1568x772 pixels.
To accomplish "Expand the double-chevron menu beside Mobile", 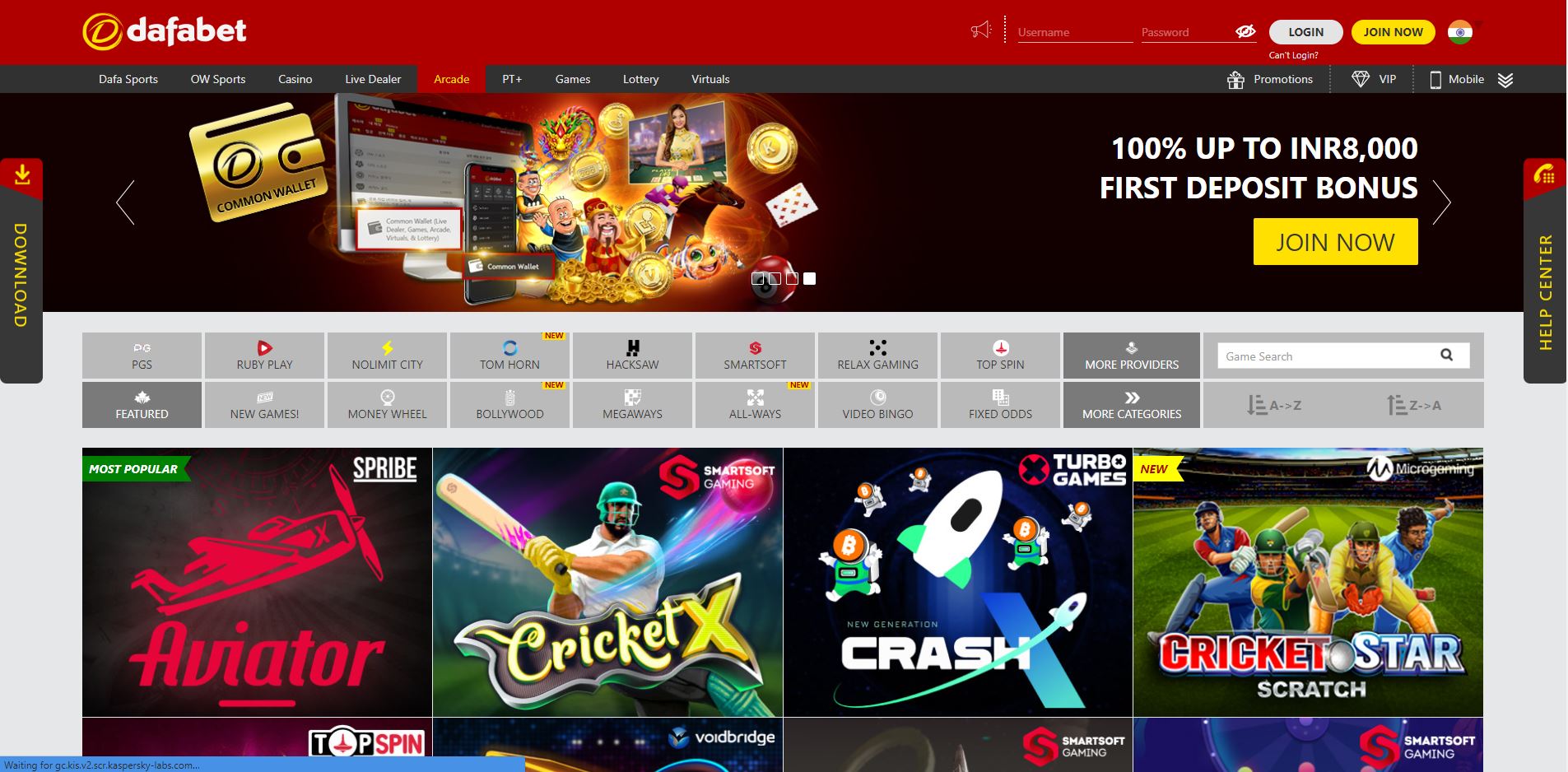I will coord(1505,80).
